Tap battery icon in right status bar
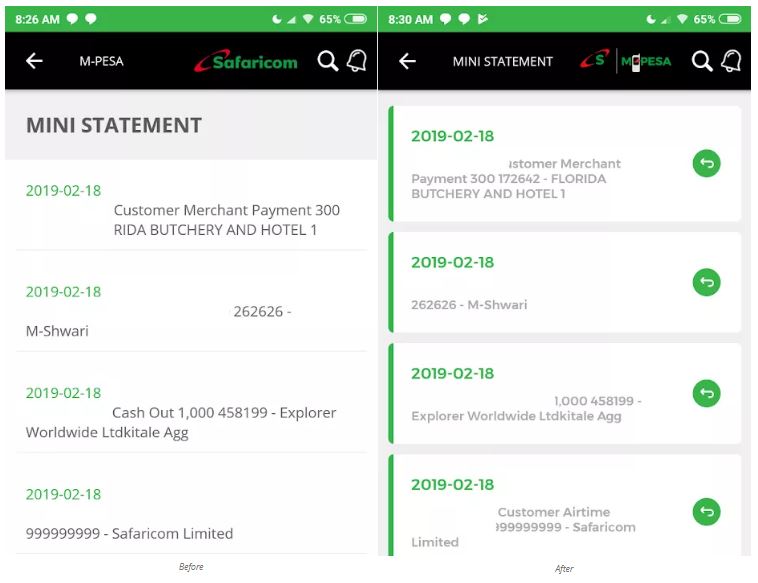Image resolution: width=758 pixels, height=583 pixels. [x=730, y=19]
